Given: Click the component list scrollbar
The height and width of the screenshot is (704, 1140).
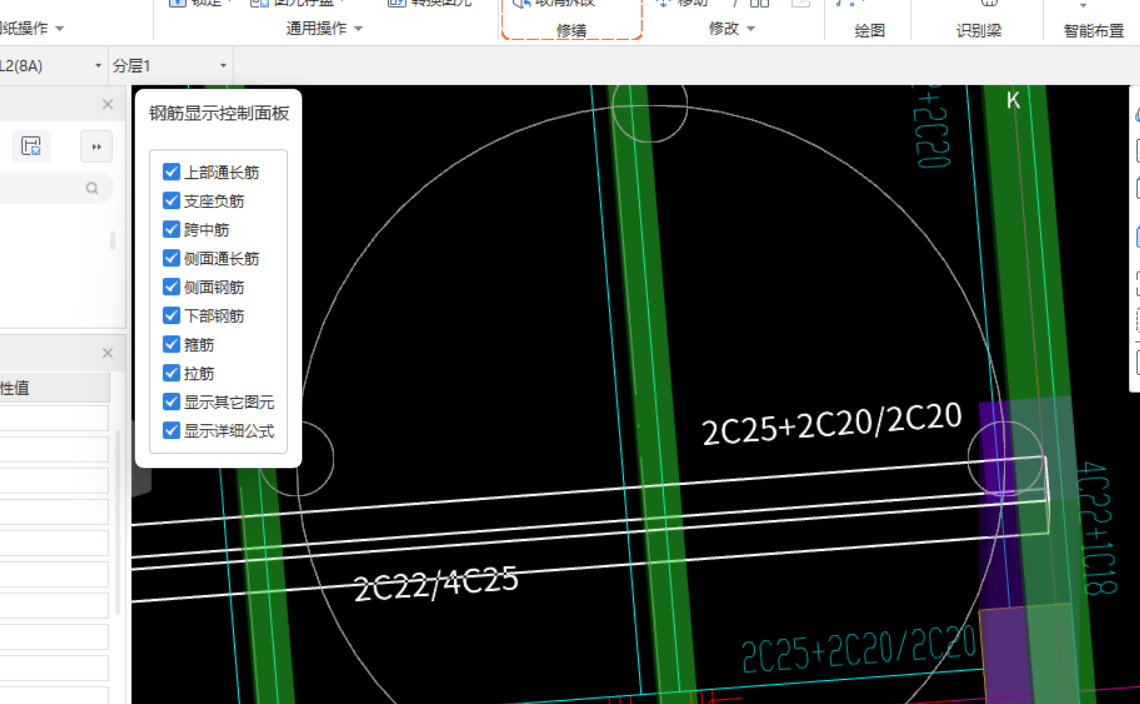Looking at the screenshot, I should tap(113, 241).
